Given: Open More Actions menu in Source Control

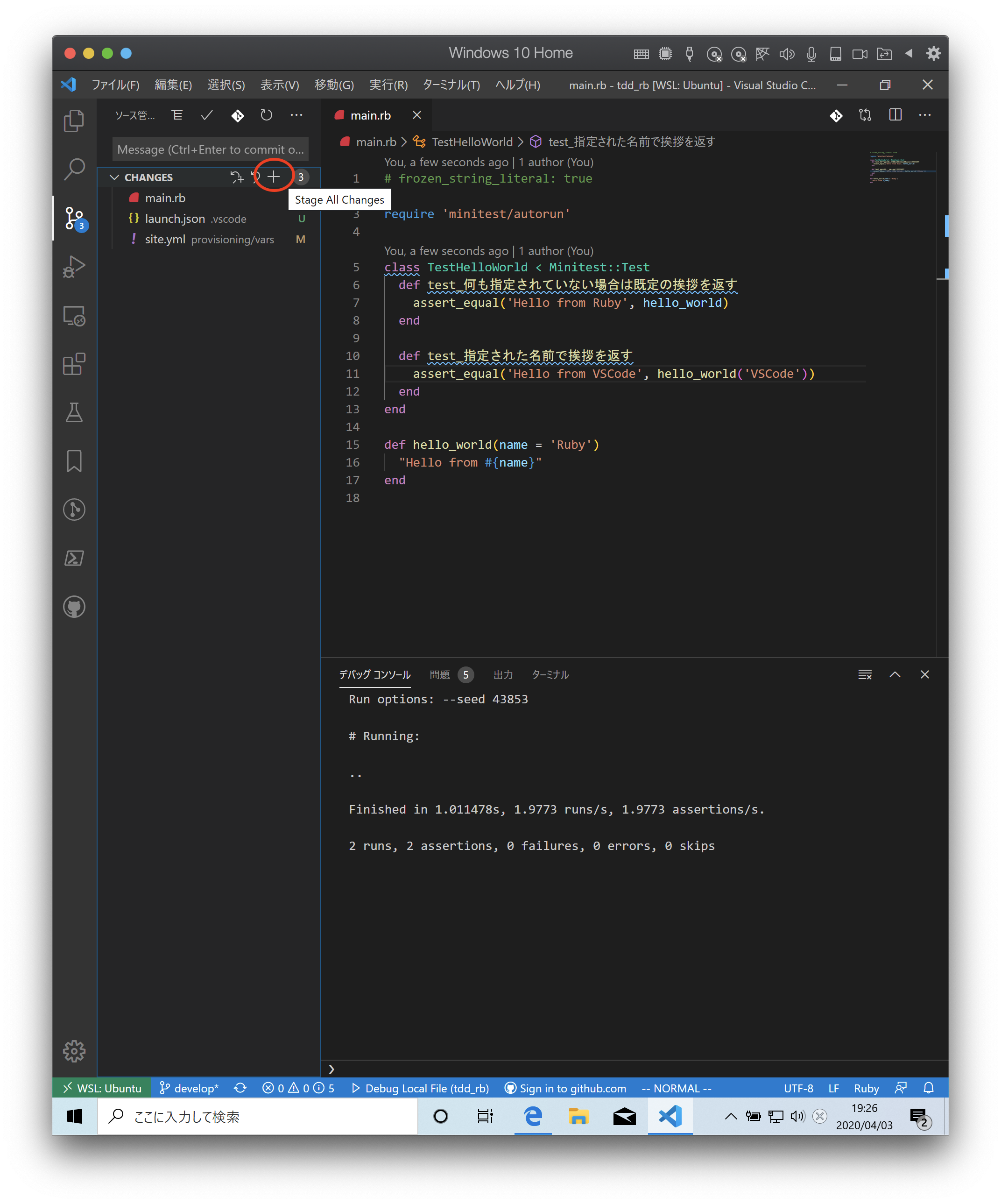Looking at the screenshot, I should pos(296,115).
